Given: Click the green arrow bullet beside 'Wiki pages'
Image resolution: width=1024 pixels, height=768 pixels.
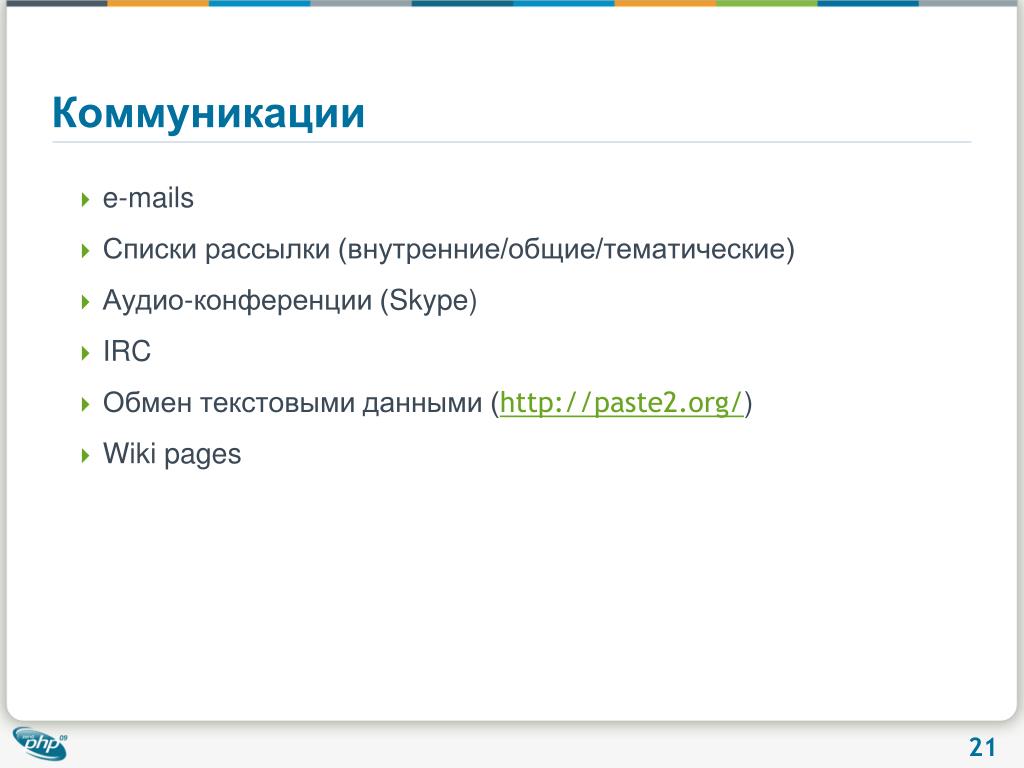Looking at the screenshot, I should [85, 455].
